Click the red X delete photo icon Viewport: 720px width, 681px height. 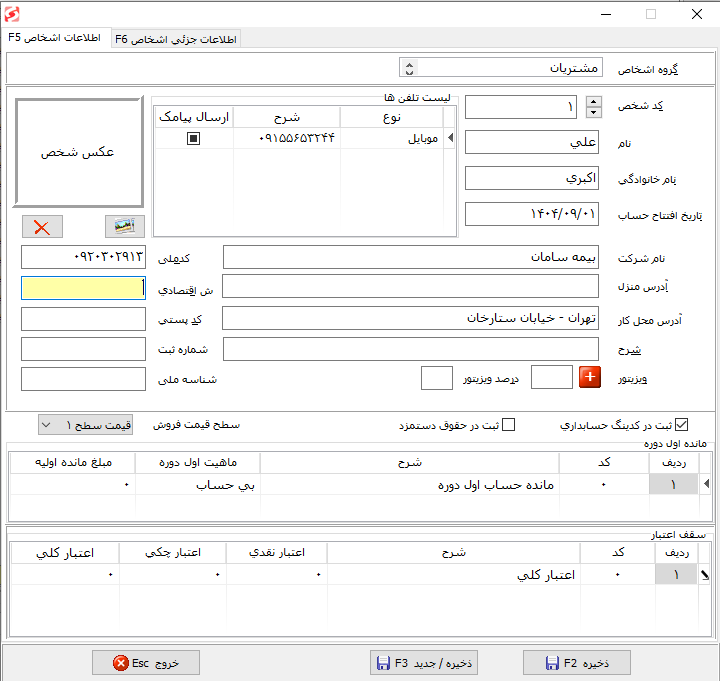click(42, 227)
